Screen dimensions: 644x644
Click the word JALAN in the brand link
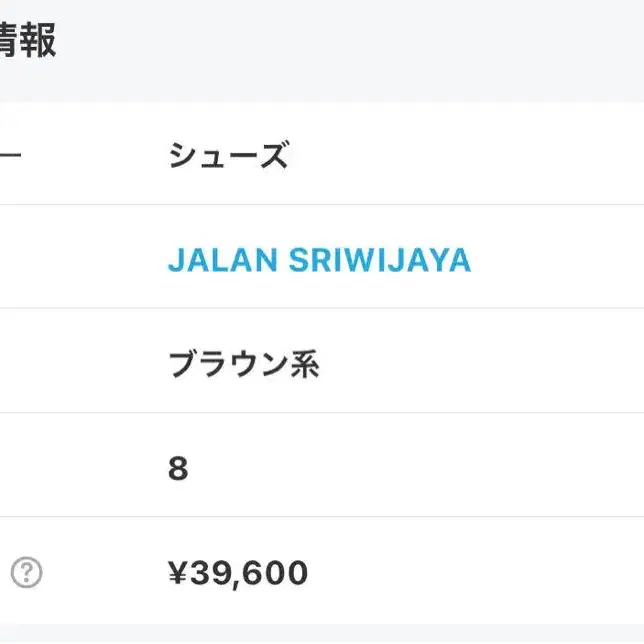(x=223, y=260)
